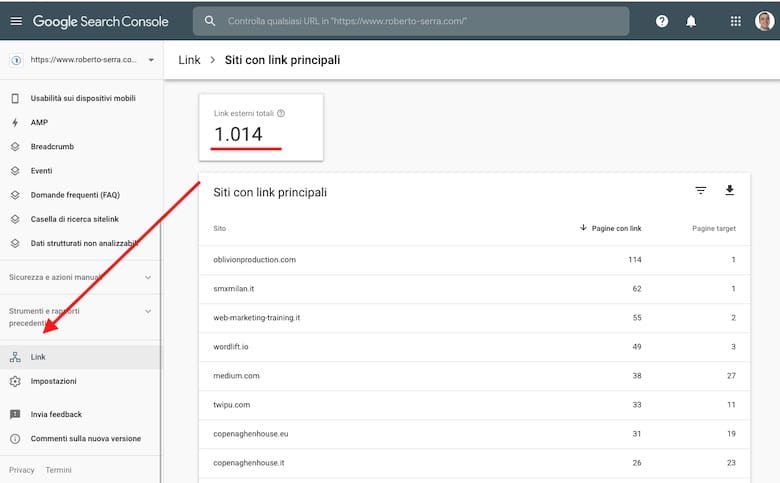The width and height of the screenshot is (780, 483).
Task: Click the Link network icon
Action: click(15, 357)
